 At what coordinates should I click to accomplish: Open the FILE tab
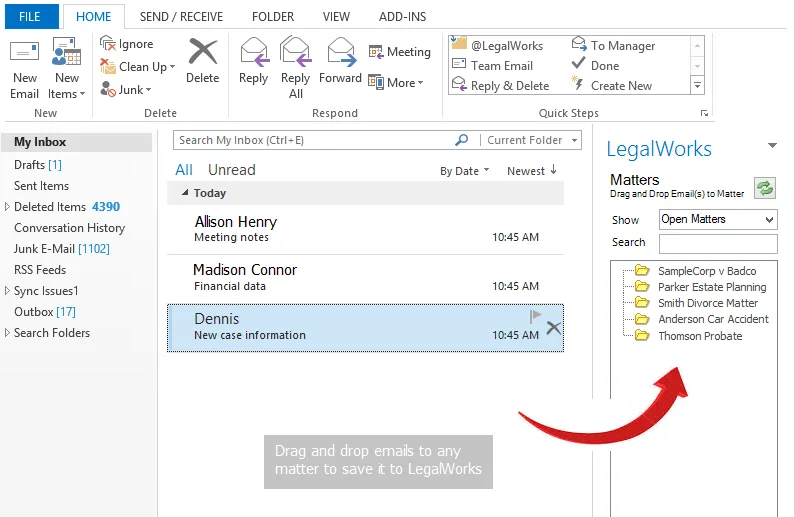(30, 16)
